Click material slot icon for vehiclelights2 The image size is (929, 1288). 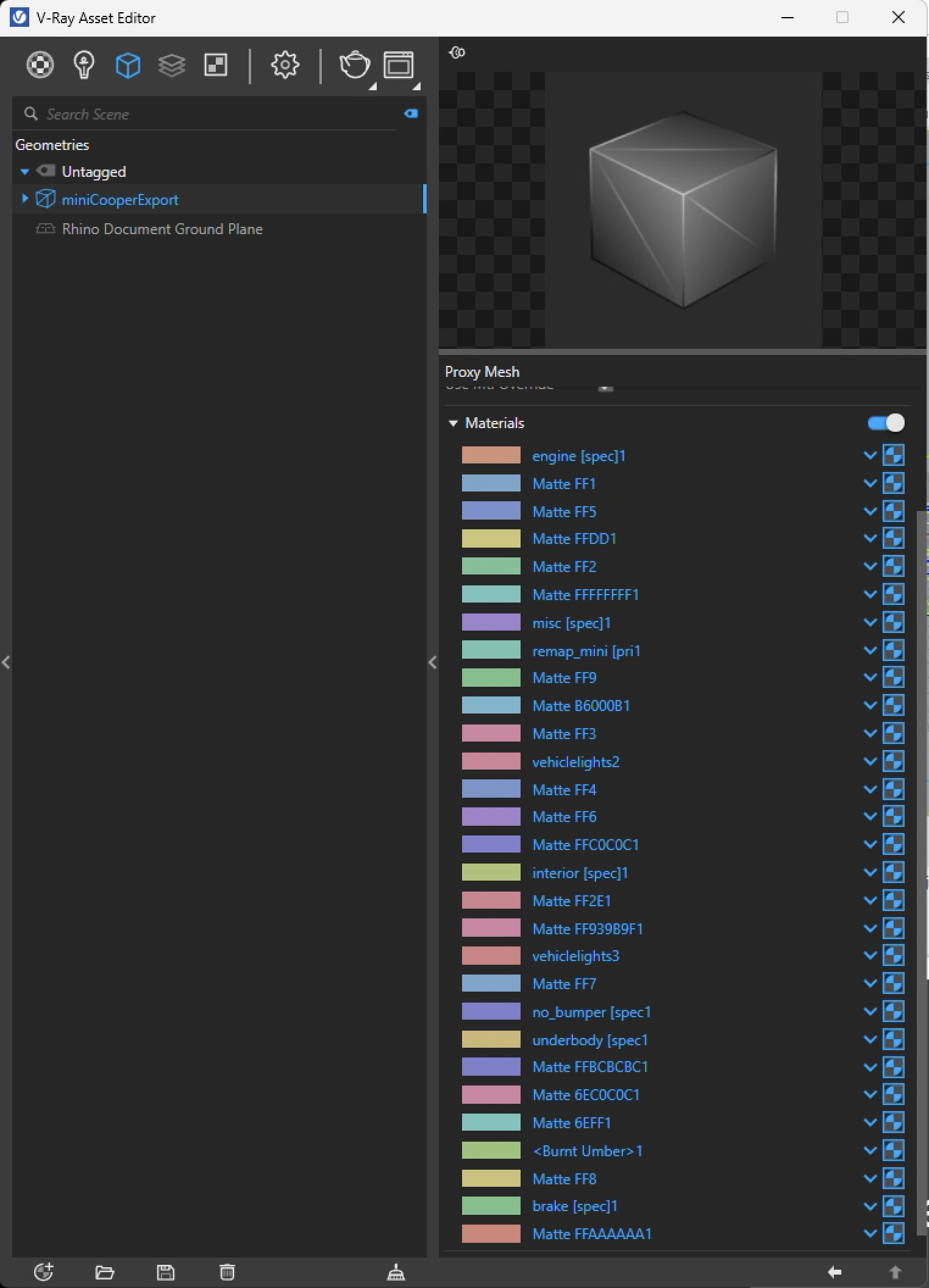[894, 761]
